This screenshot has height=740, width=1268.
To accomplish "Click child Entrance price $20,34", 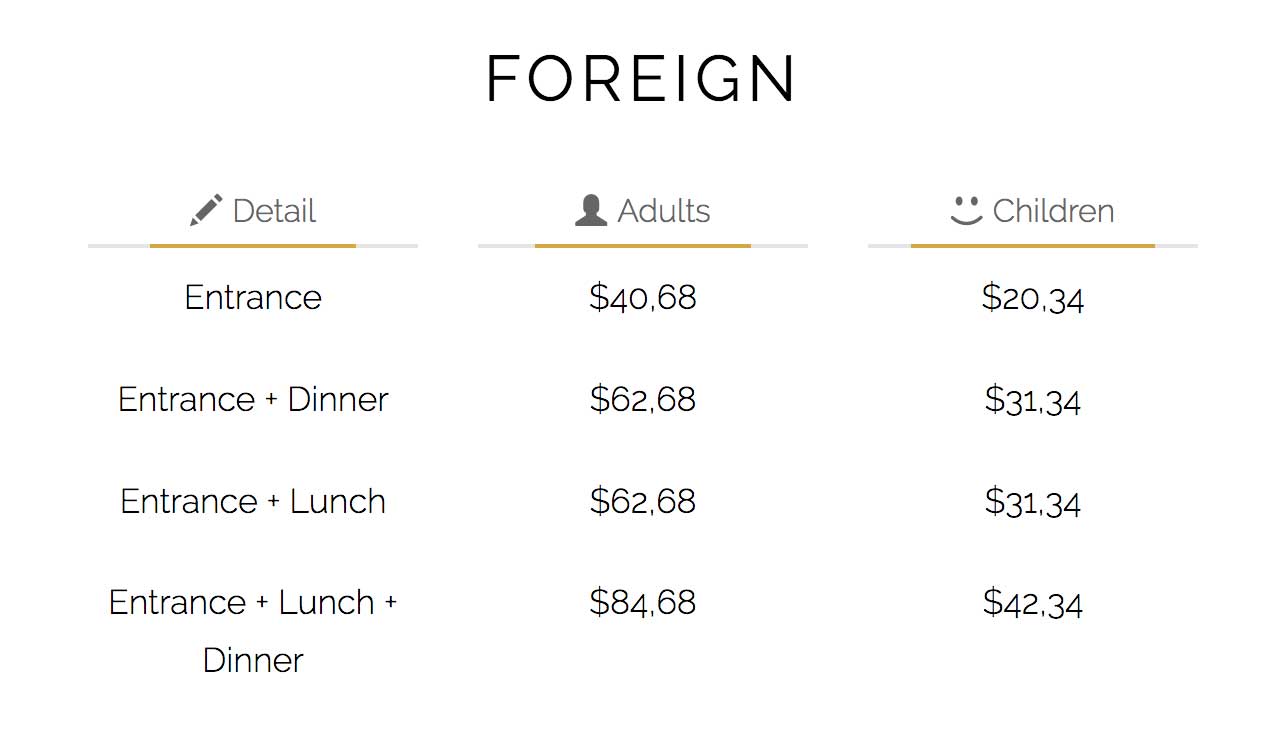I will coord(1033,298).
